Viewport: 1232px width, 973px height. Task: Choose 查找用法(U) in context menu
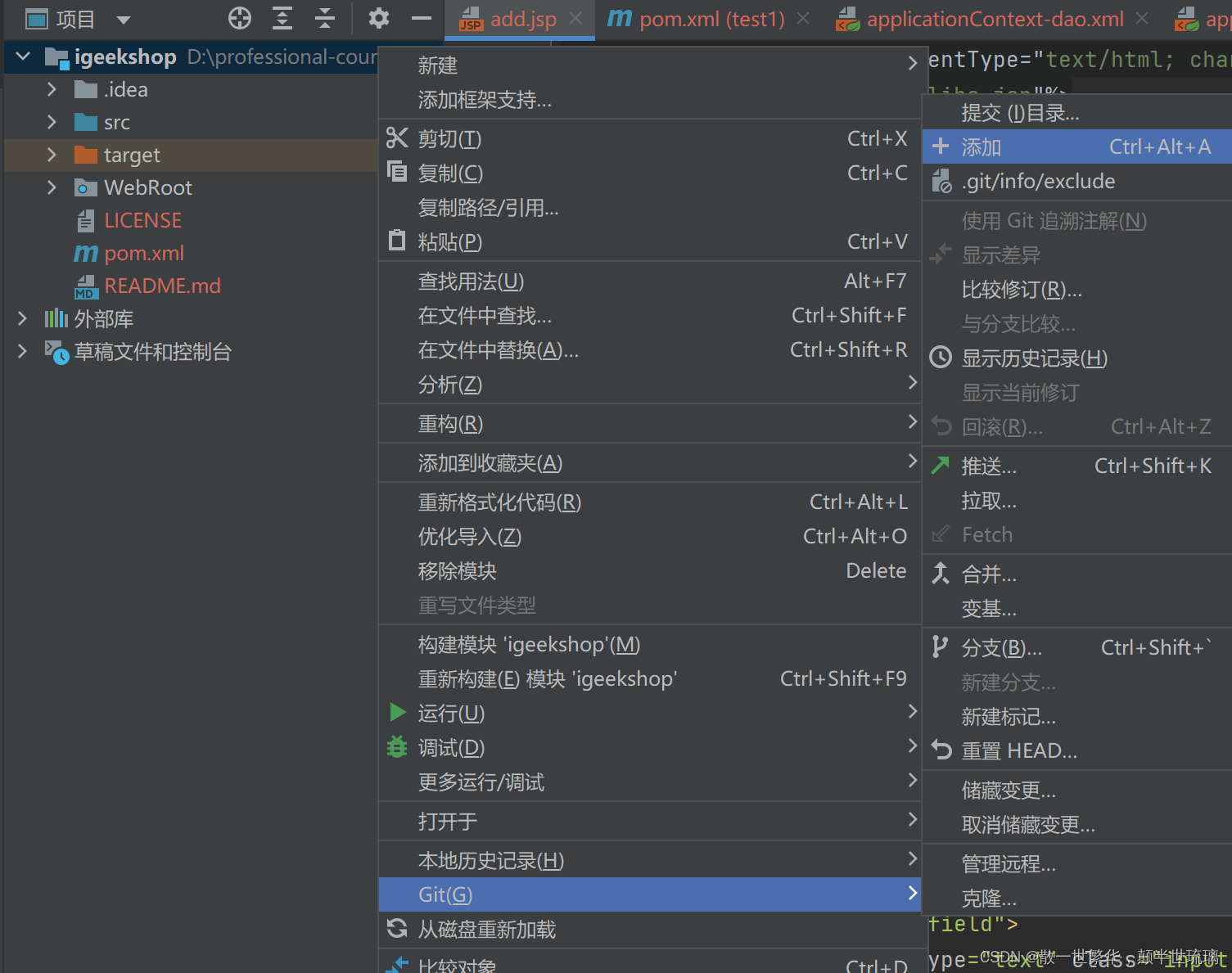[x=650, y=281]
